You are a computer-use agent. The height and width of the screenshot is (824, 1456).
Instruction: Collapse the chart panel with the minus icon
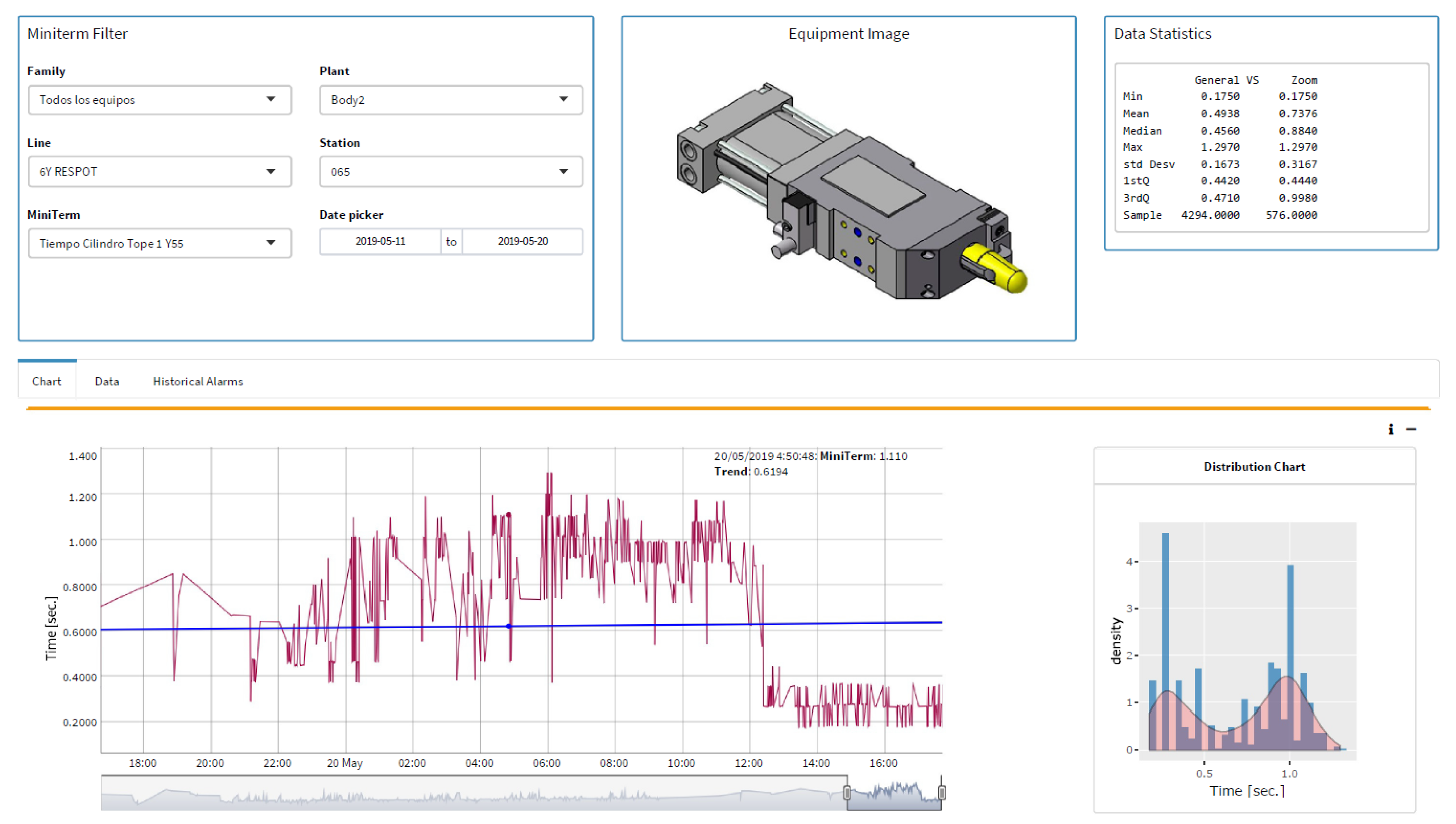click(1411, 430)
